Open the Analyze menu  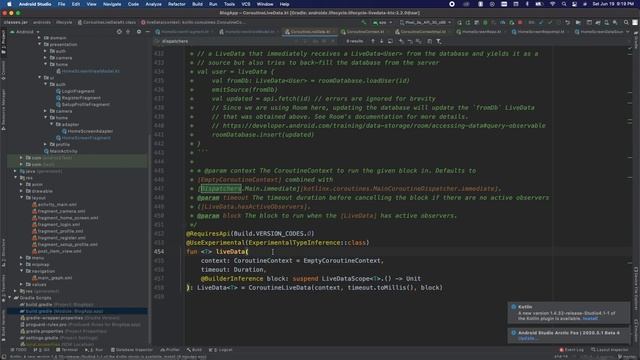153,4
